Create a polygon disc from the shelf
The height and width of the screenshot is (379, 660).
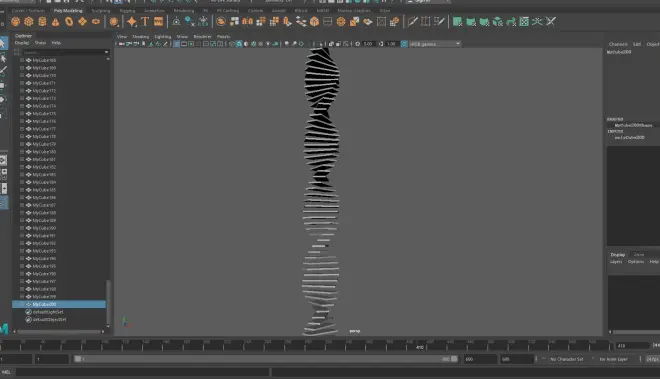tap(96, 21)
